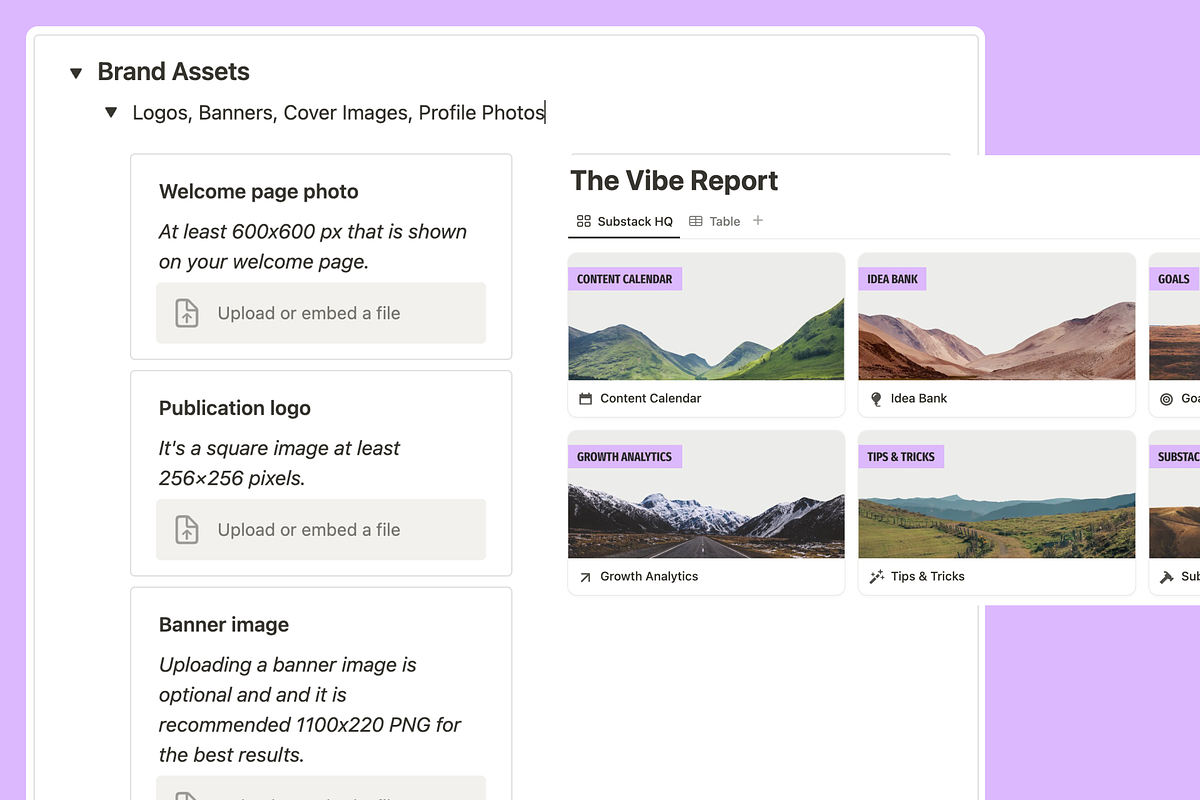
Task: Click the Publication logo heading
Action: 235,408
